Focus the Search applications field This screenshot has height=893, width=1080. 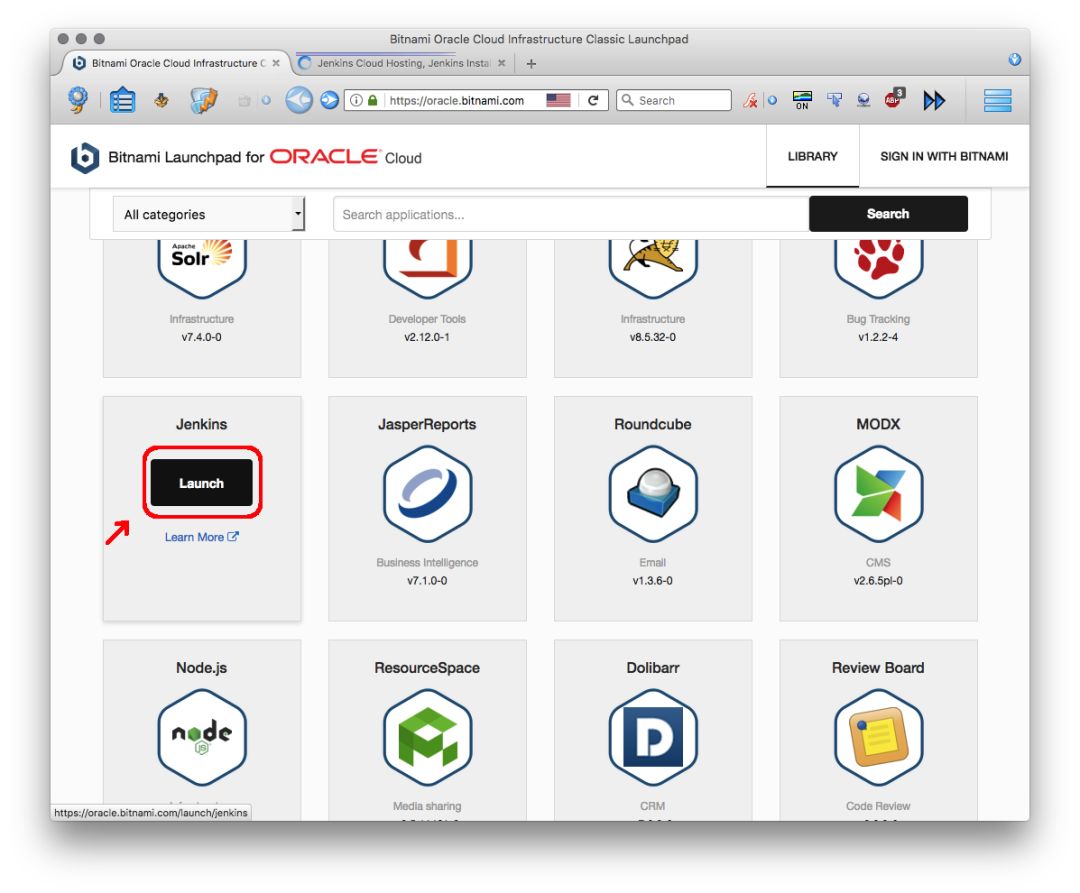[571, 214]
